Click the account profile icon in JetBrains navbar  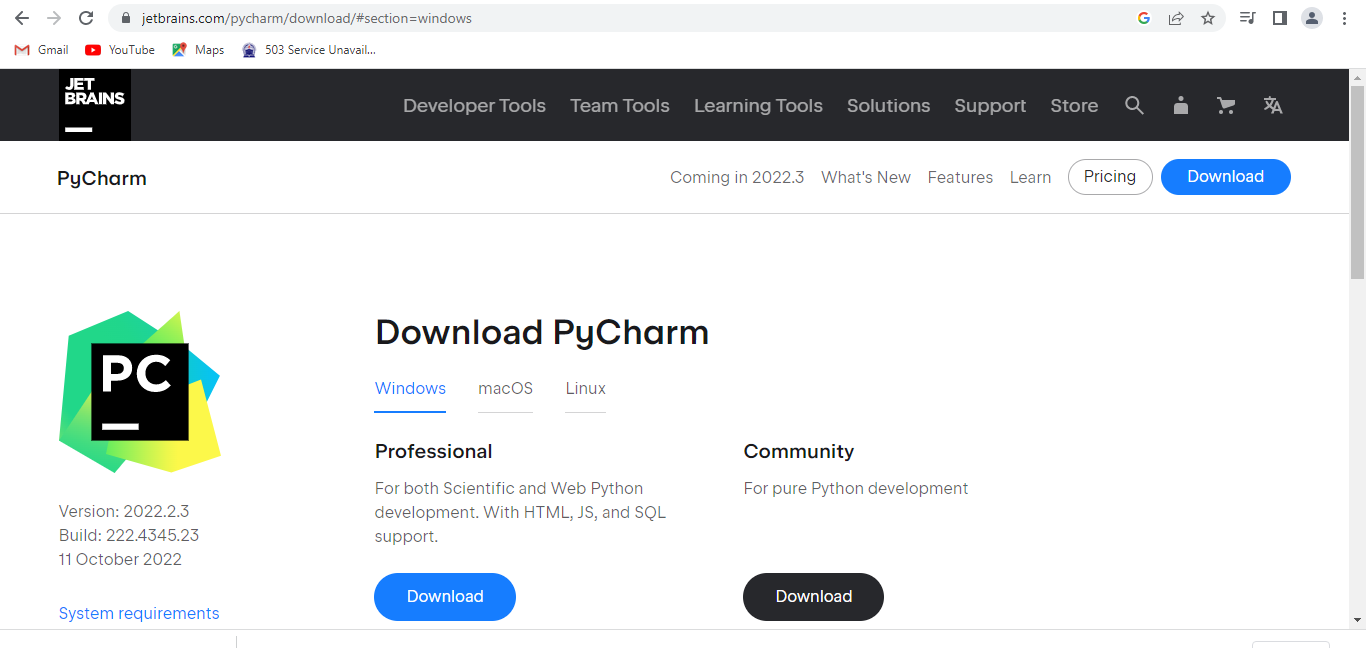tap(1180, 105)
